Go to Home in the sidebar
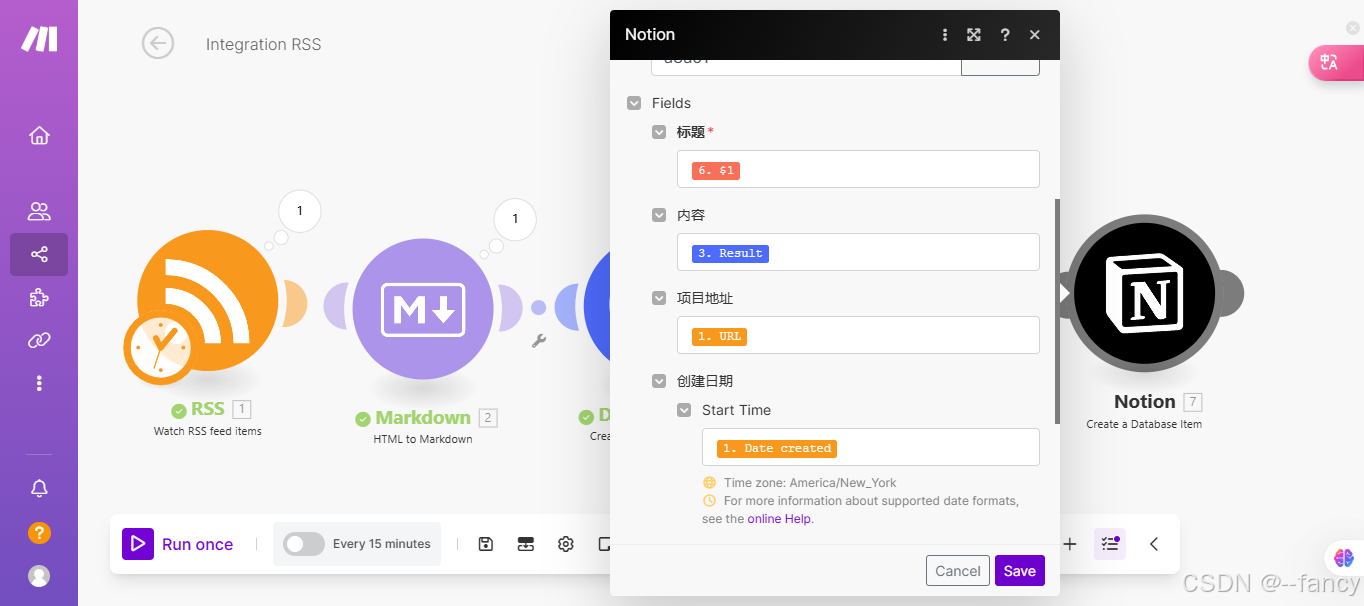The width and height of the screenshot is (1364, 606). [x=39, y=135]
